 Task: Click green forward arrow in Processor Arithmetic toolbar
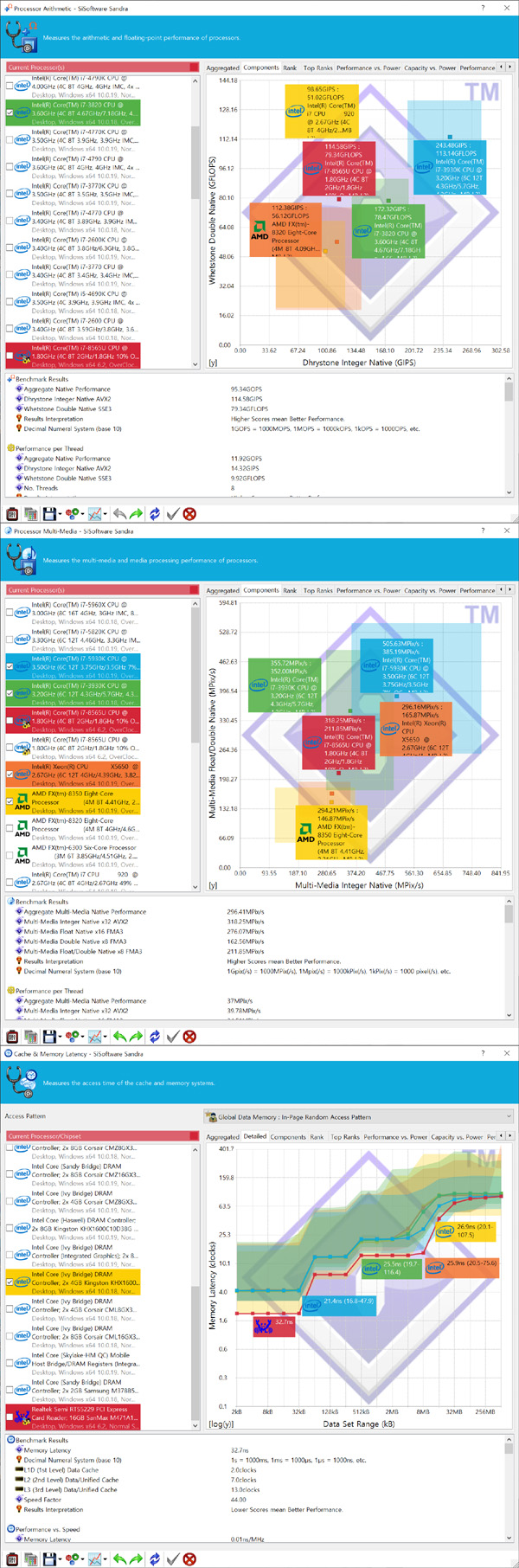point(136,514)
